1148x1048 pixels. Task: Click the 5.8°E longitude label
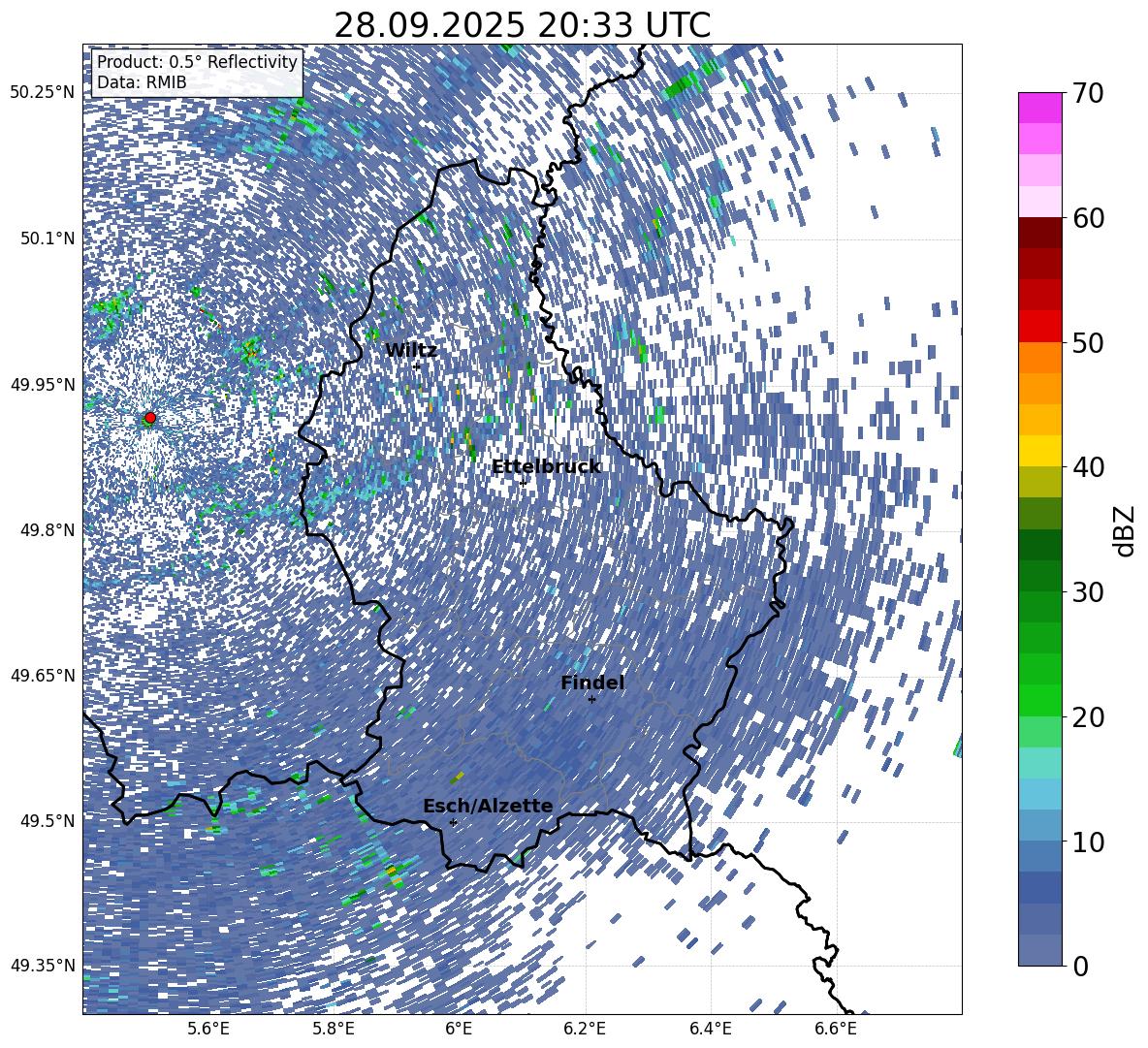pyautogui.click(x=334, y=1029)
